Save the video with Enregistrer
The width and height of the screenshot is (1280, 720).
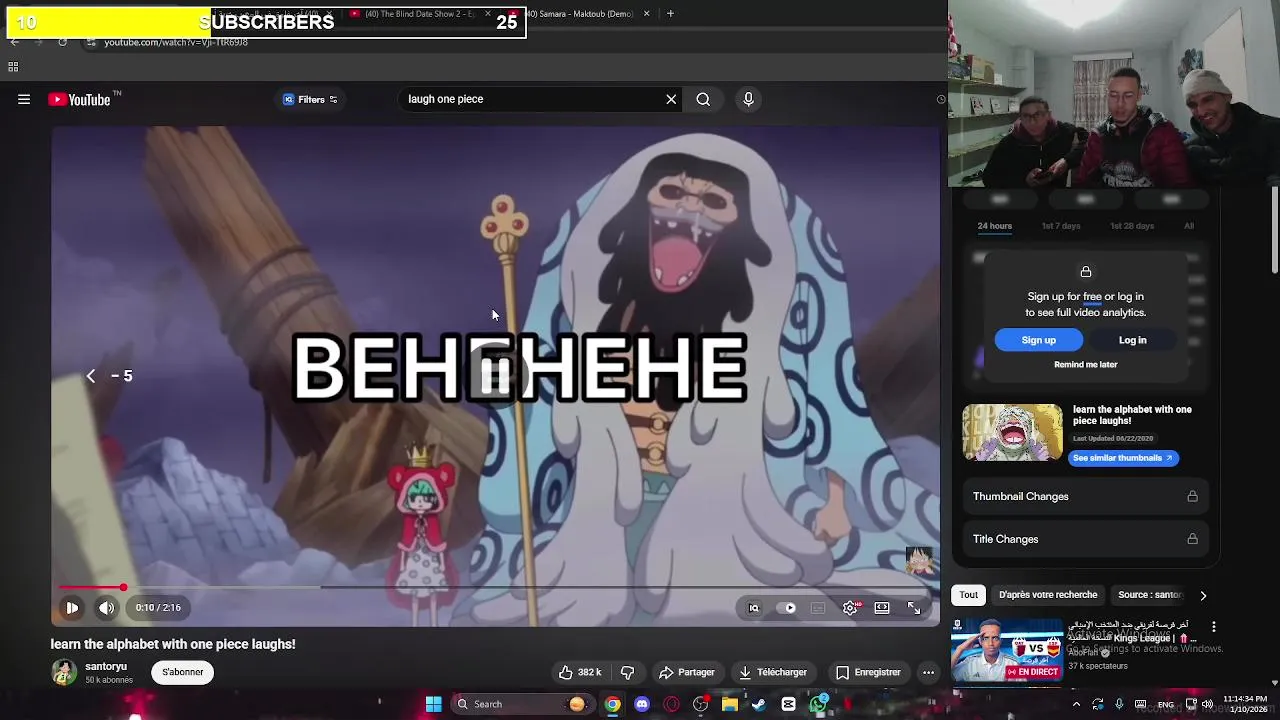(x=868, y=672)
